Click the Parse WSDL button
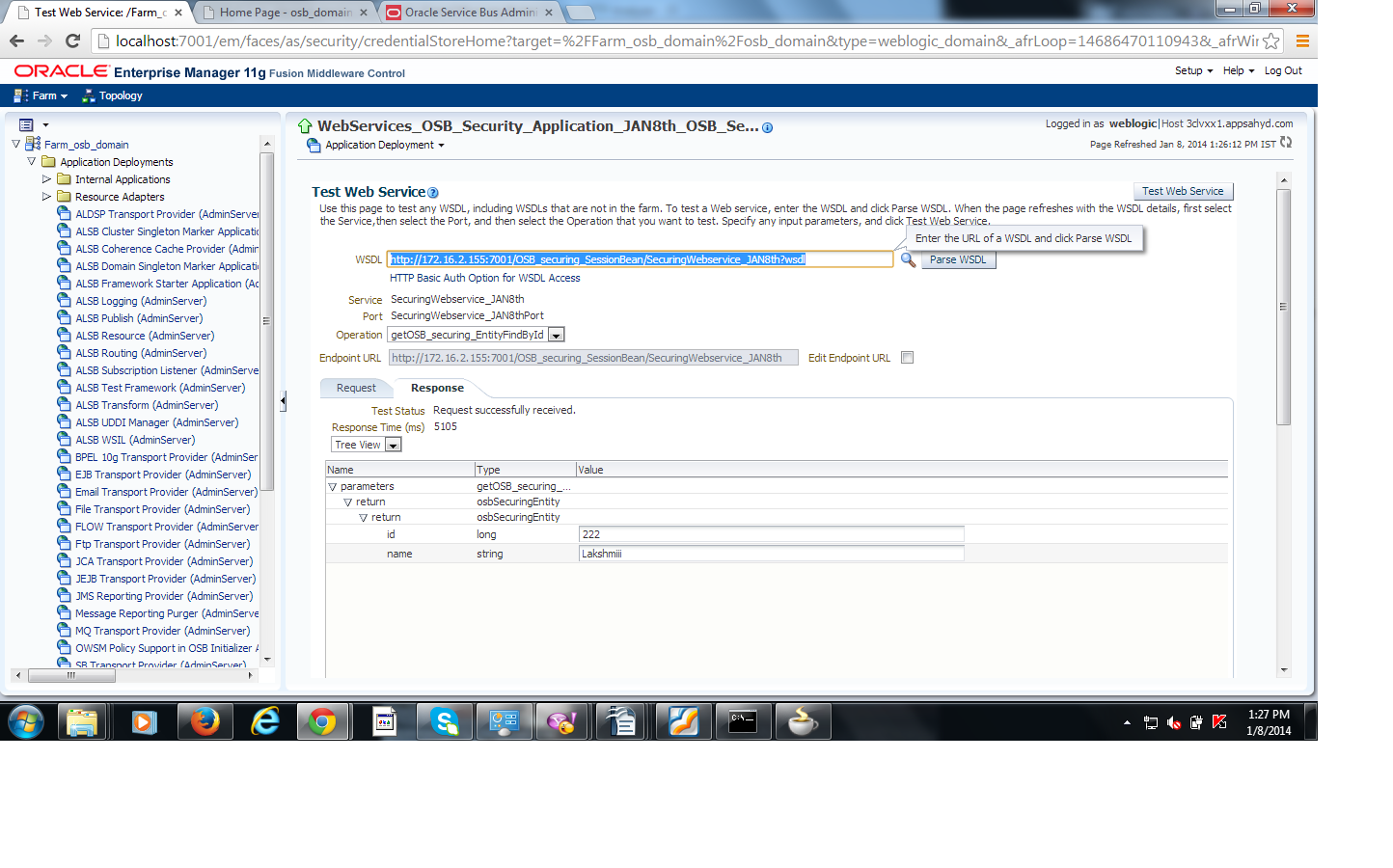The width and height of the screenshot is (1393, 868). click(957, 258)
